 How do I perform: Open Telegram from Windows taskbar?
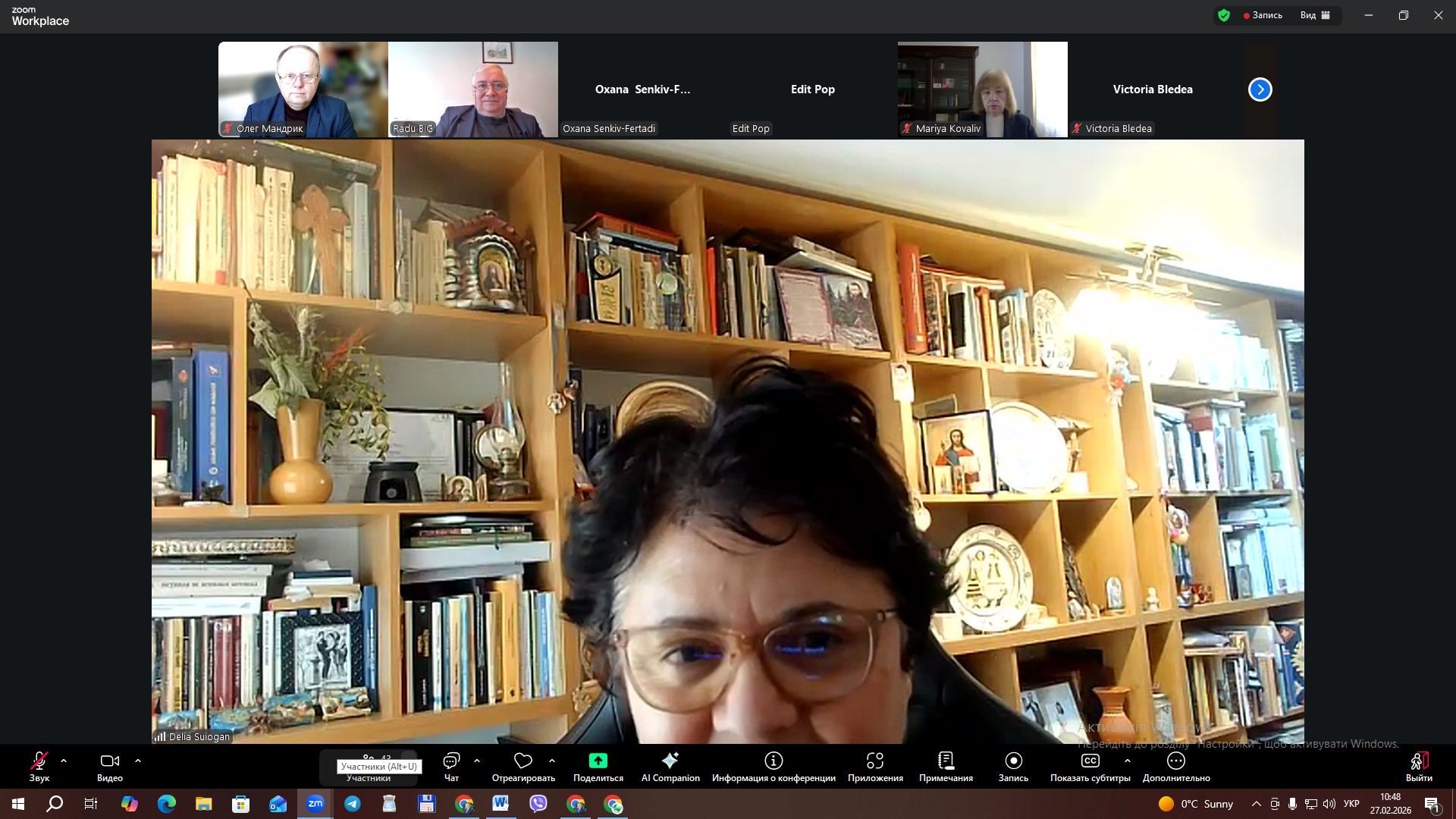[x=353, y=804]
